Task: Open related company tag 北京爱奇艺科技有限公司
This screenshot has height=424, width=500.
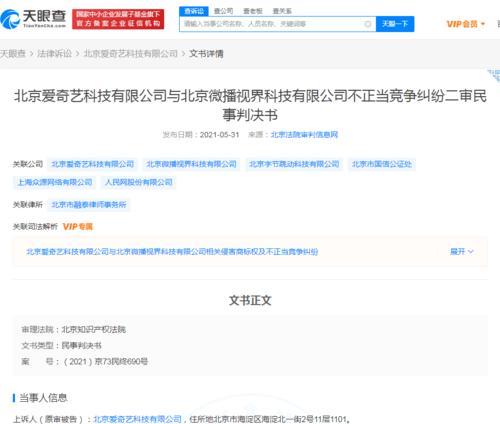Action: tap(92, 164)
